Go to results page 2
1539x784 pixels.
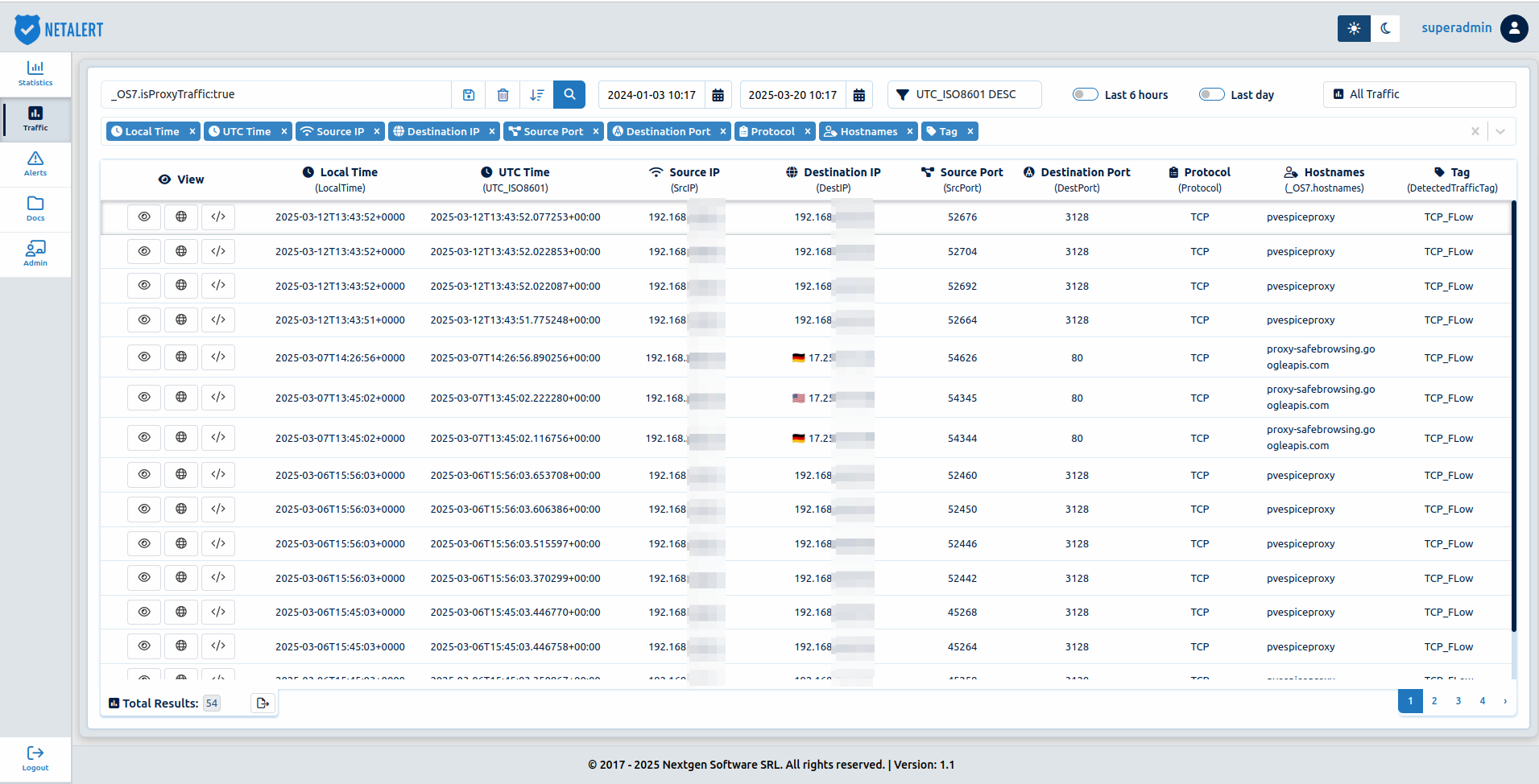coord(1434,701)
